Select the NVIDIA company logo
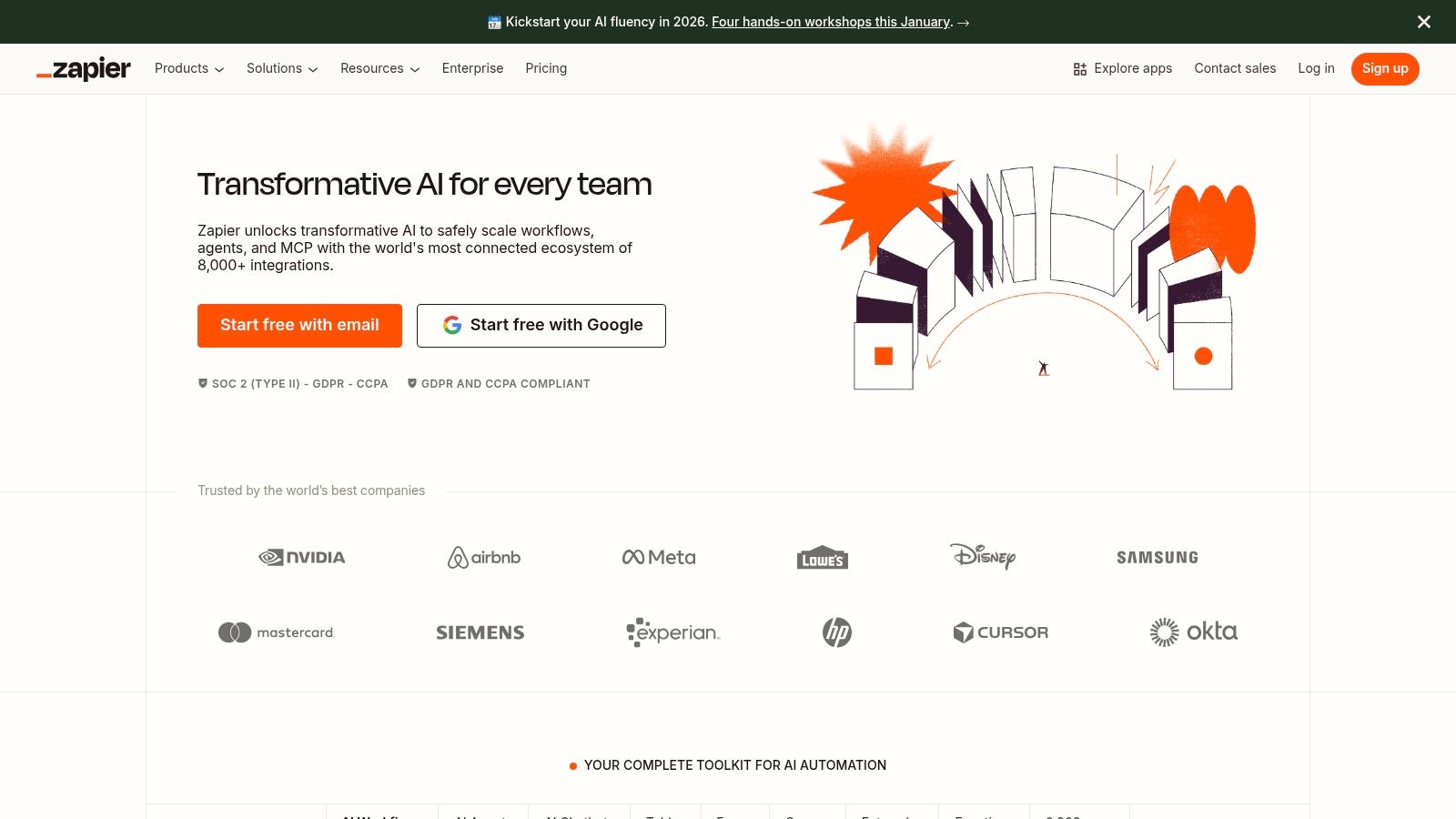This screenshot has width=1456, height=819. [x=301, y=557]
